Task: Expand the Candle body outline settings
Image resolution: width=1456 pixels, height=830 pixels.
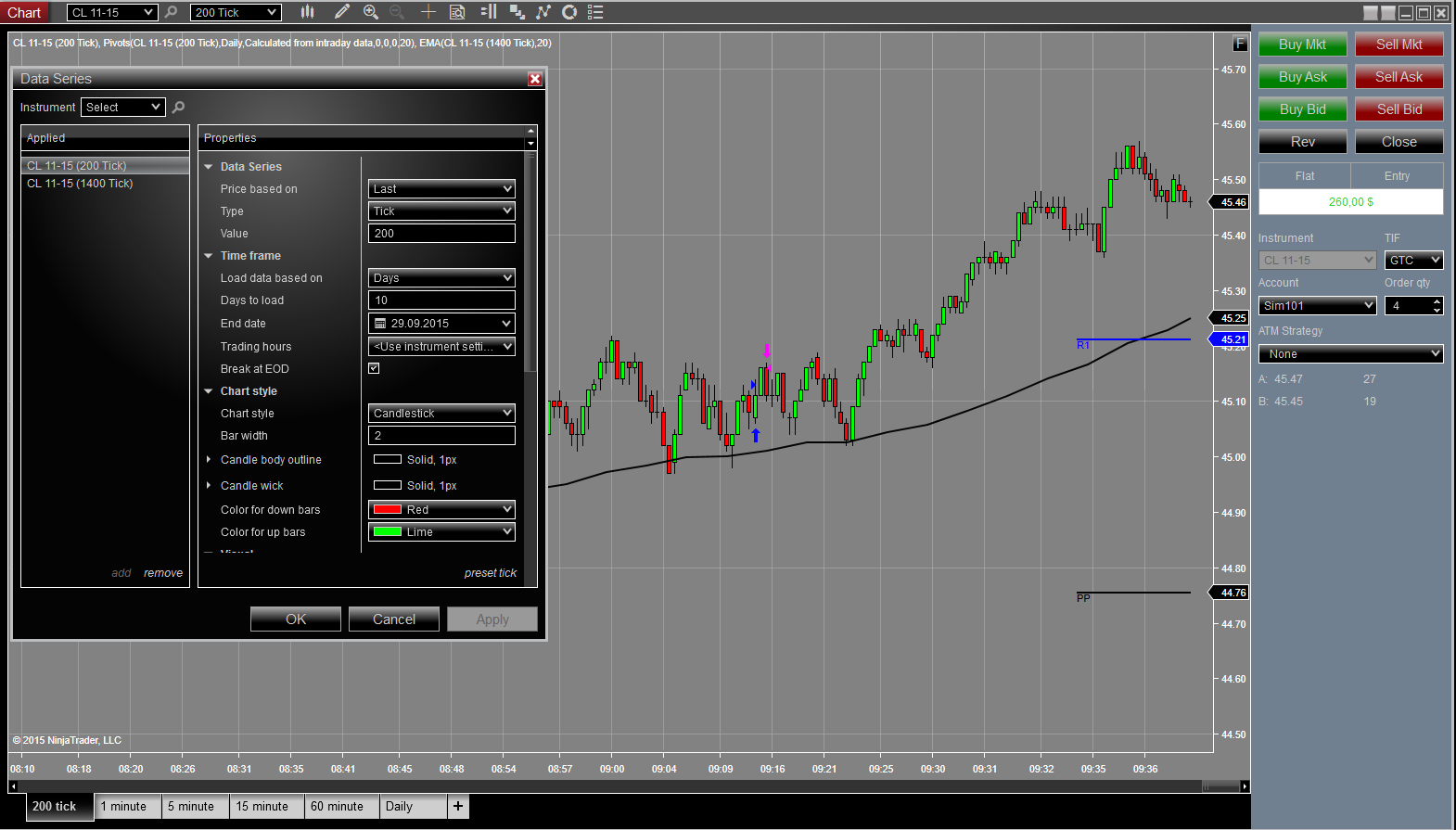Action: coord(209,460)
